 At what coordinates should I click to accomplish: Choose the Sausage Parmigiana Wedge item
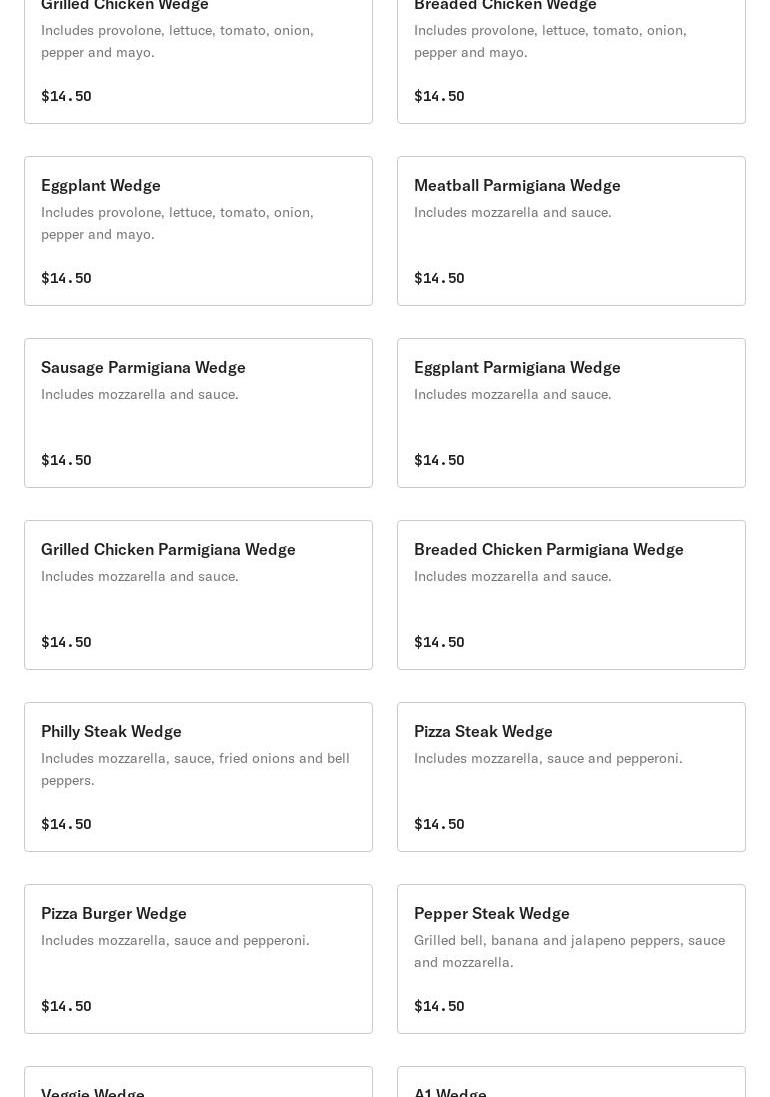tap(198, 413)
